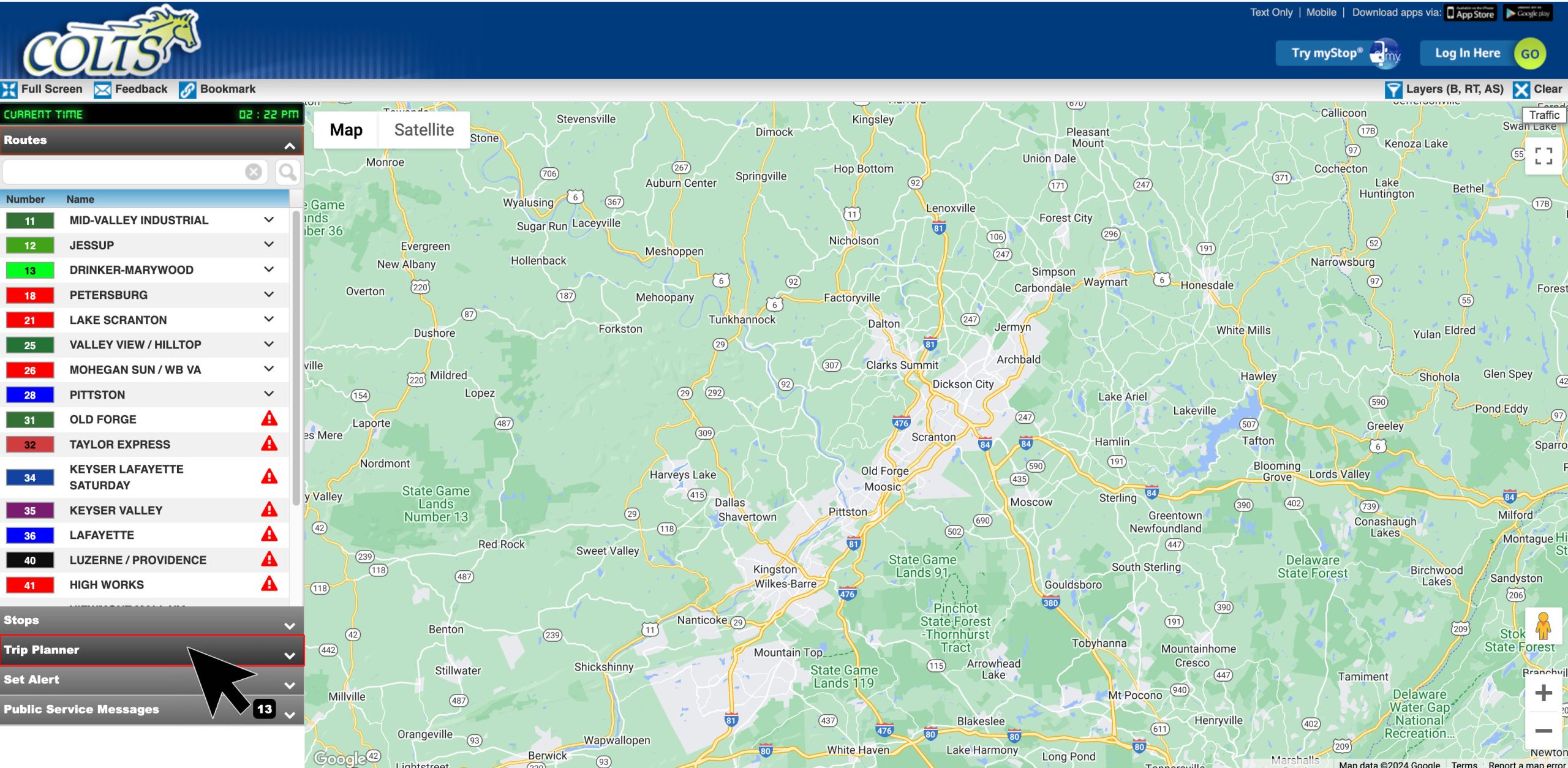Switch to Satellite view
1568x768 pixels.
423,129
